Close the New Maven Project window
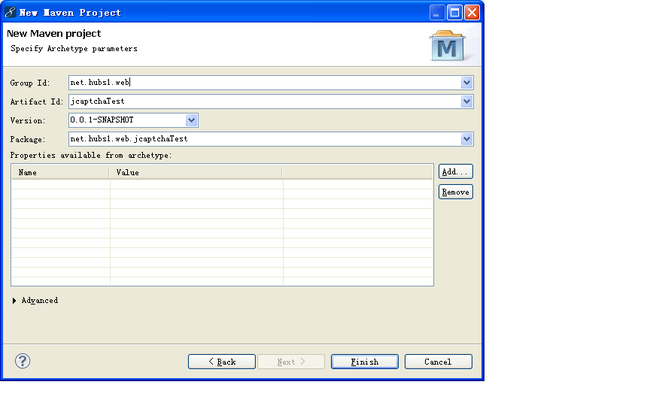The width and height of the screenshot is (650, 406). point(472,12)
